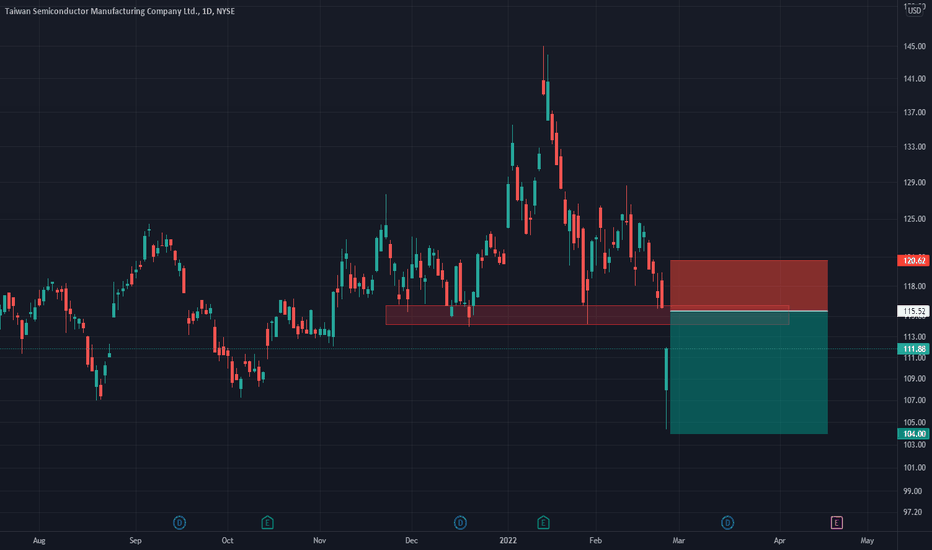Viewport: 932px width, 550px height.
Task: Click the Sep label on time axis
Action: (x=136, y=540)
